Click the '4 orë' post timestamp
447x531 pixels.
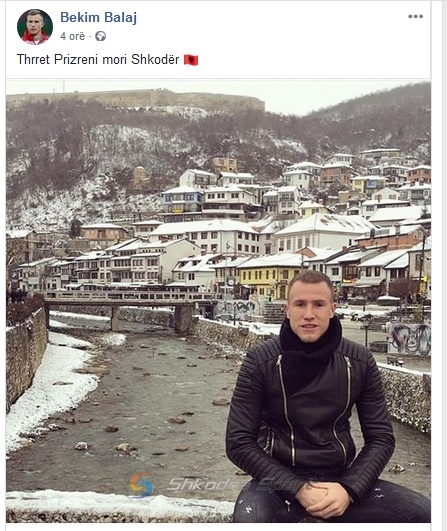73,36
